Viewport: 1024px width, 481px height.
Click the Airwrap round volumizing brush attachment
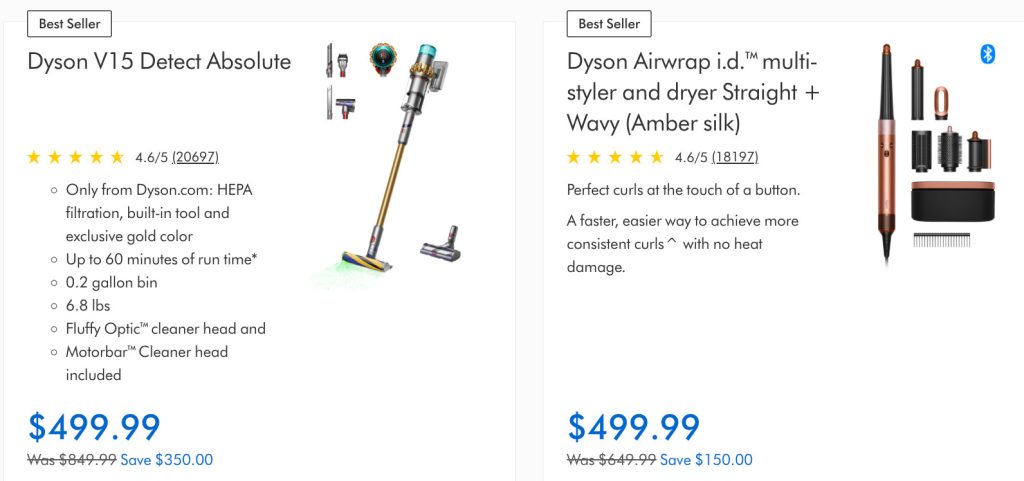tap(949, 152)
